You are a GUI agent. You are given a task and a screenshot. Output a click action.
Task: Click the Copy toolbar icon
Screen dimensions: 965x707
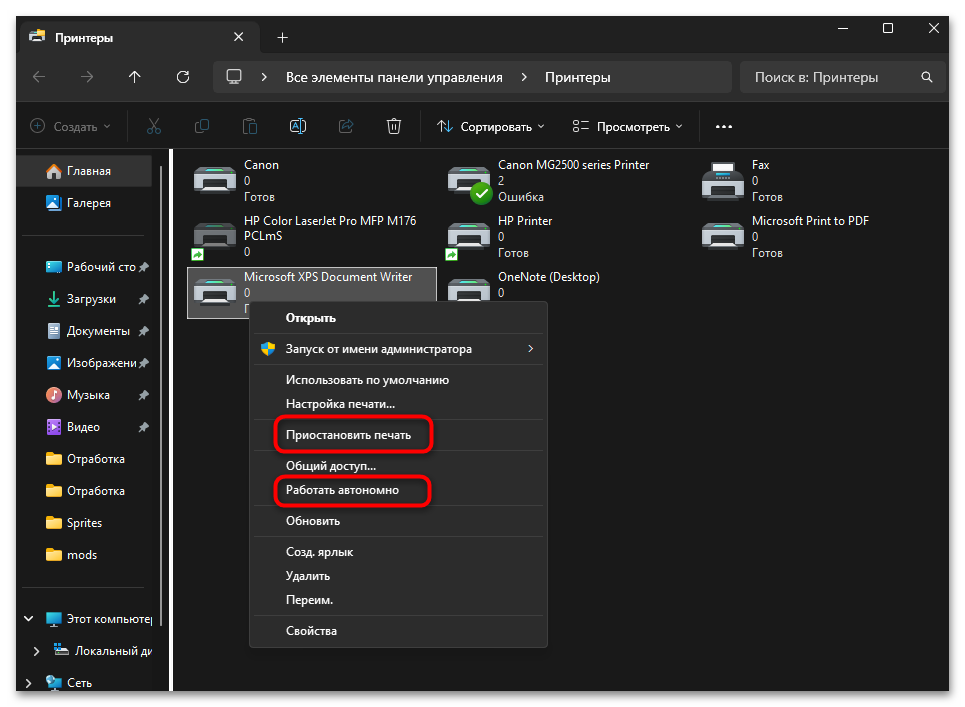[x=202, y=127]
